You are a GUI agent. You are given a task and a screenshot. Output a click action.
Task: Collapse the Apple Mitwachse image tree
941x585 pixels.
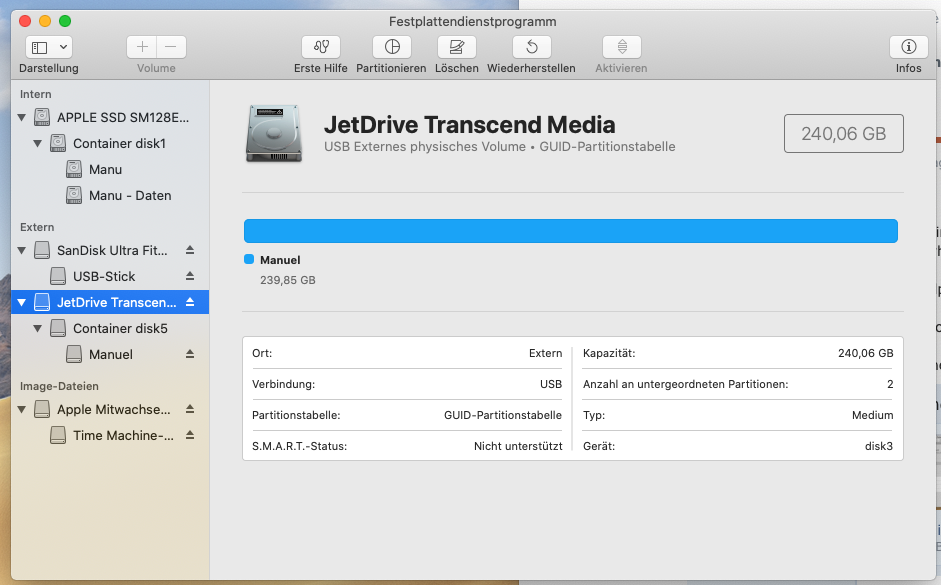tap(22, 410)
